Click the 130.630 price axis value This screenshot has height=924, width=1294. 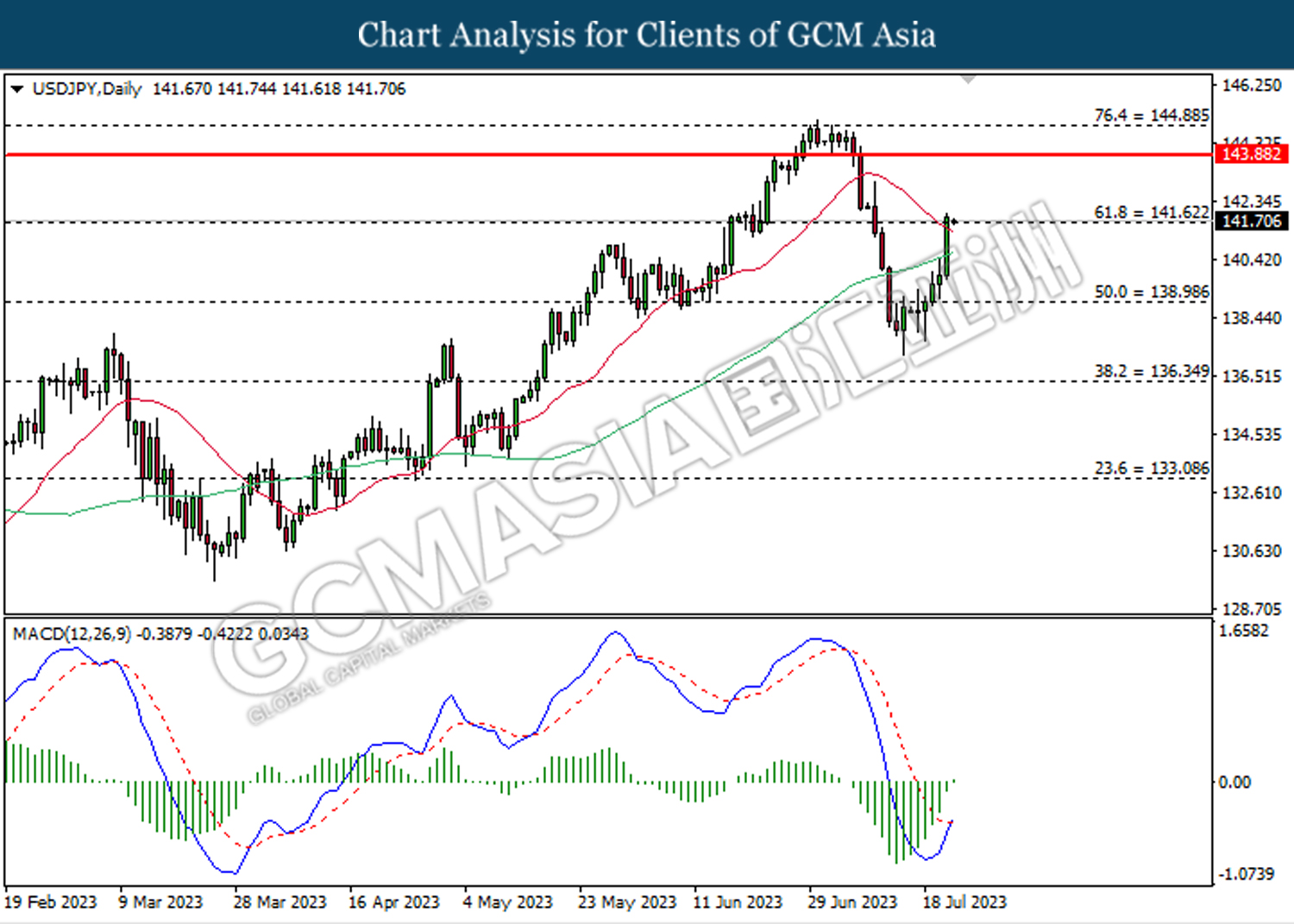(1252, 550)
